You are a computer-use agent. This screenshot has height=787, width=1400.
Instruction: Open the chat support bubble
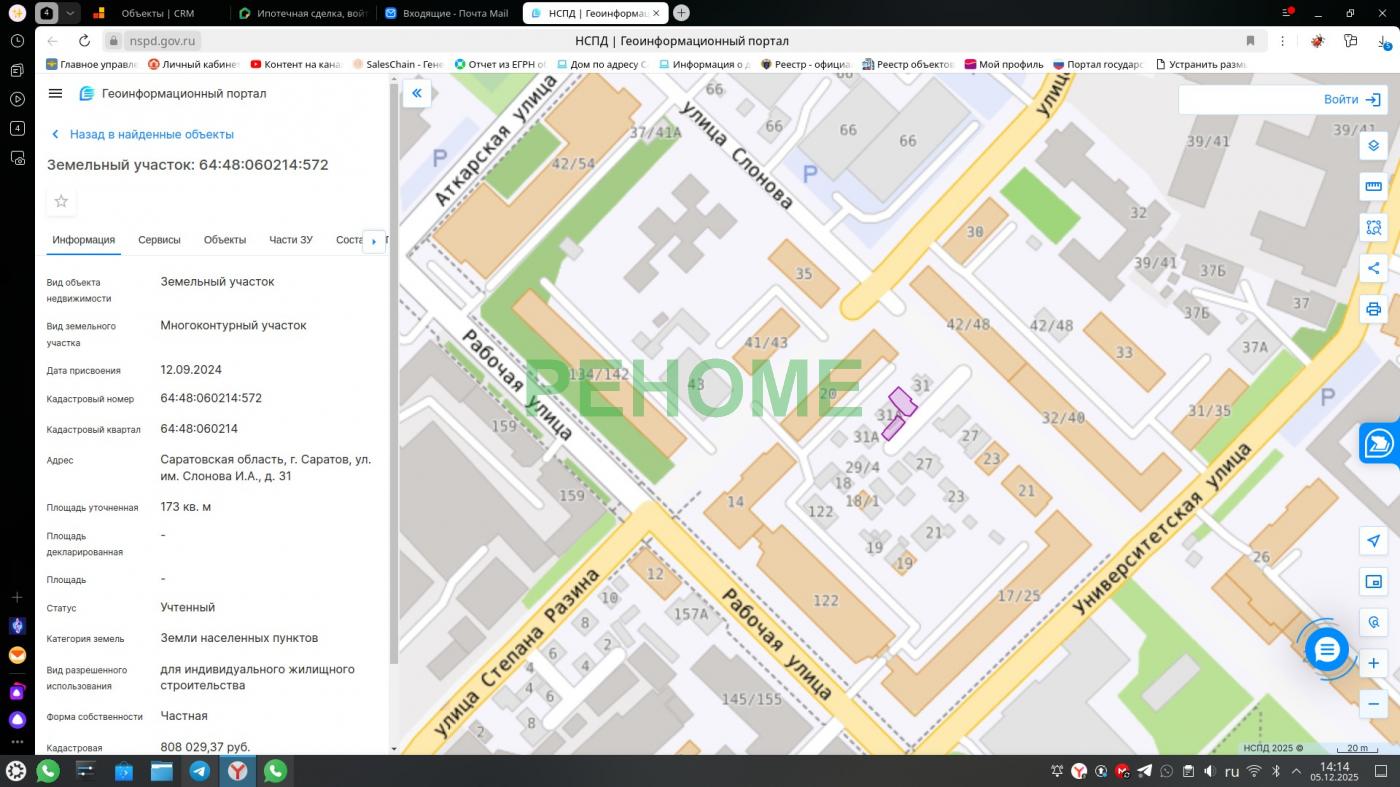1326,651
